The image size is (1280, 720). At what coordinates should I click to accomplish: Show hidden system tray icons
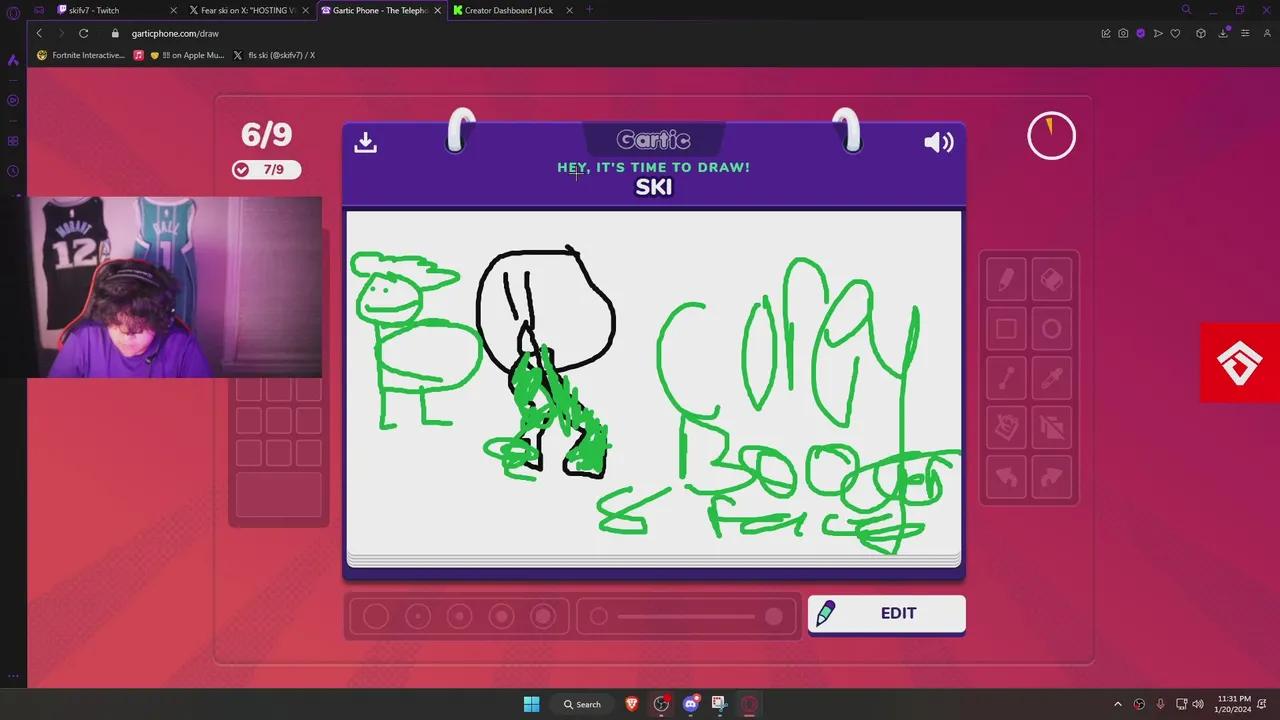click(1118, 704)
